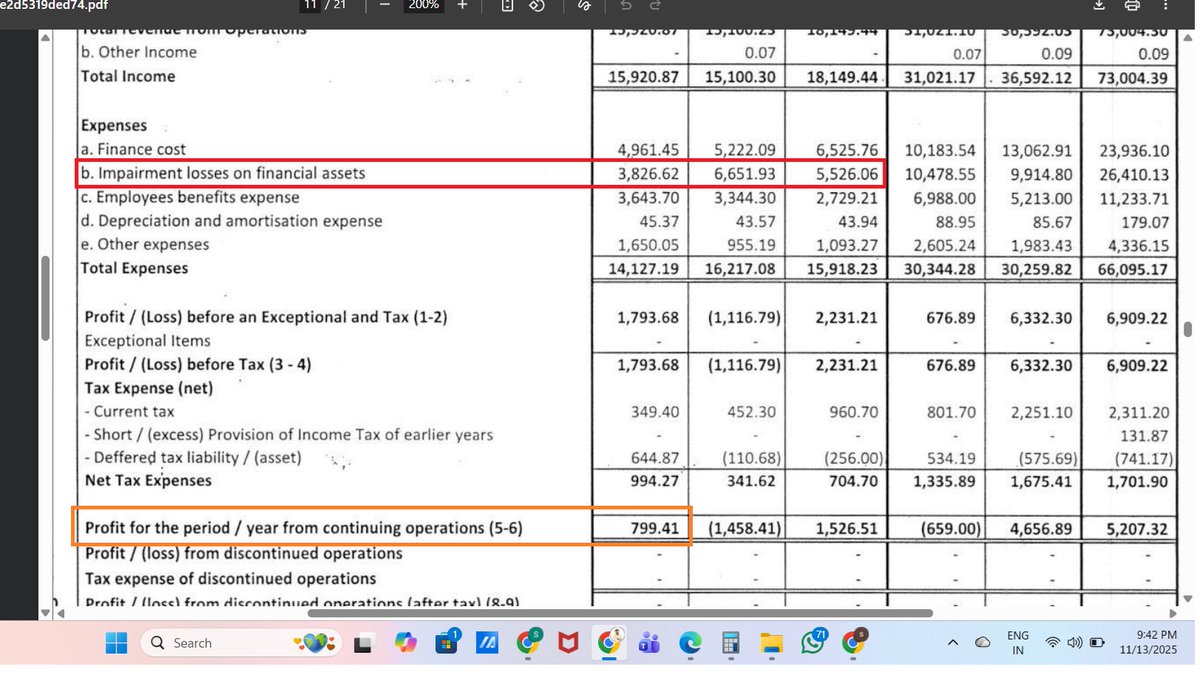Viewport: 1200px width, 675px height.
Task: Show hidden system tray icons
Action: pos(953,642)
